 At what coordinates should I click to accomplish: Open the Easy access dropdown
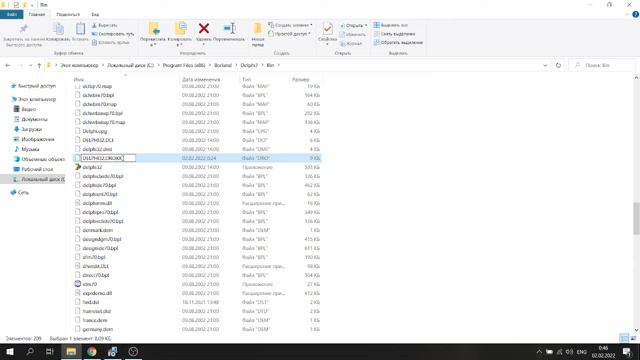click(x=289, y=34)
